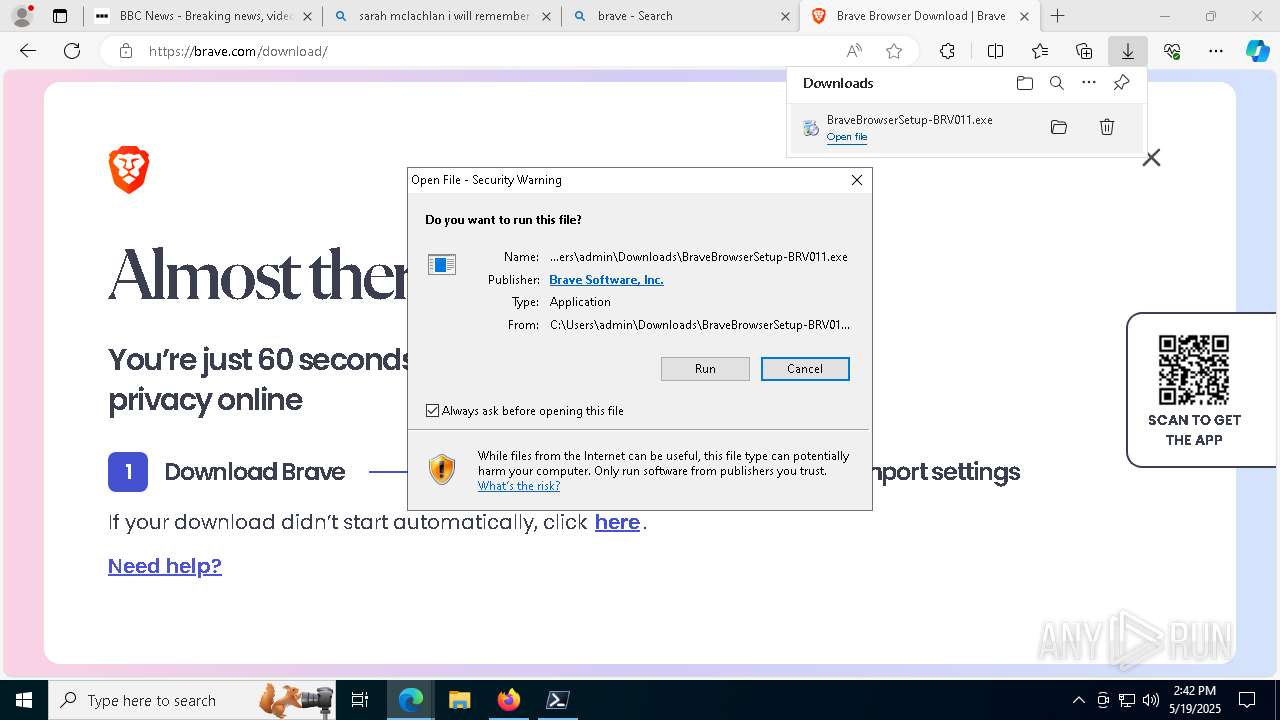Open the Need help? link
The image size is (1280, 720).
(165, 566)
